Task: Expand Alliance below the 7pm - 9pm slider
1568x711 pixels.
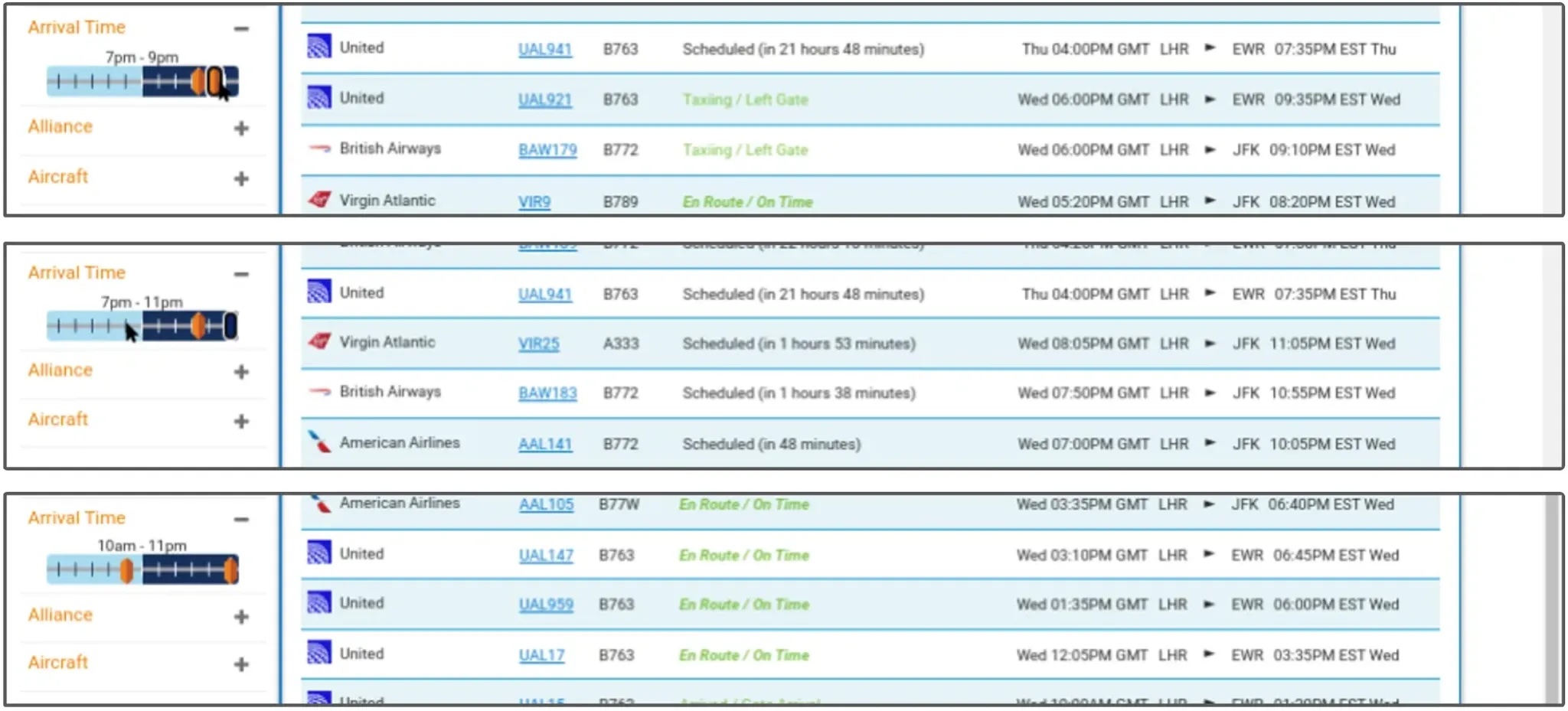Action: coord(241,128)
